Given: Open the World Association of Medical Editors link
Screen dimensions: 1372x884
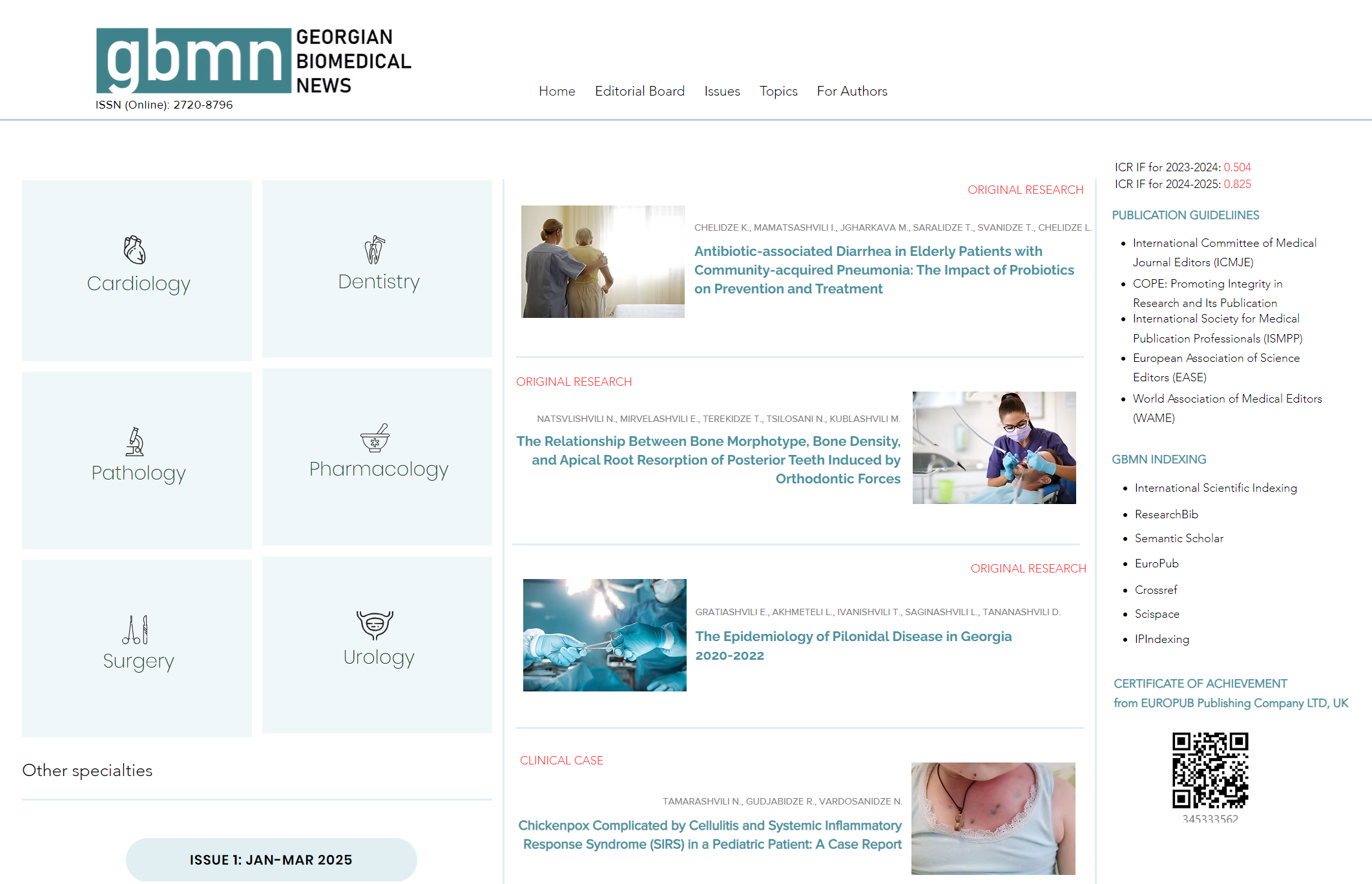Looking at the screenshot, I should click(x=1227, y=399).
